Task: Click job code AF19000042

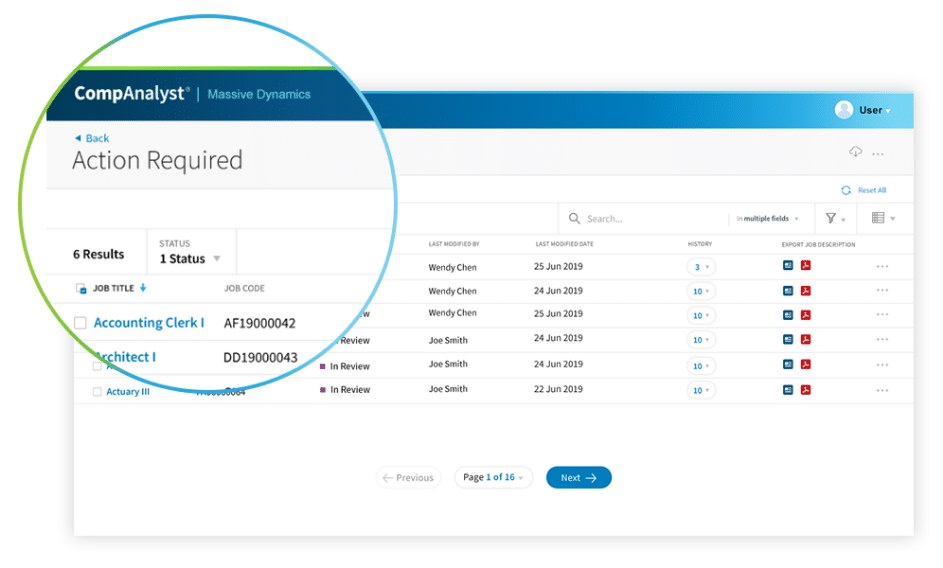Action: pos(260,324)
